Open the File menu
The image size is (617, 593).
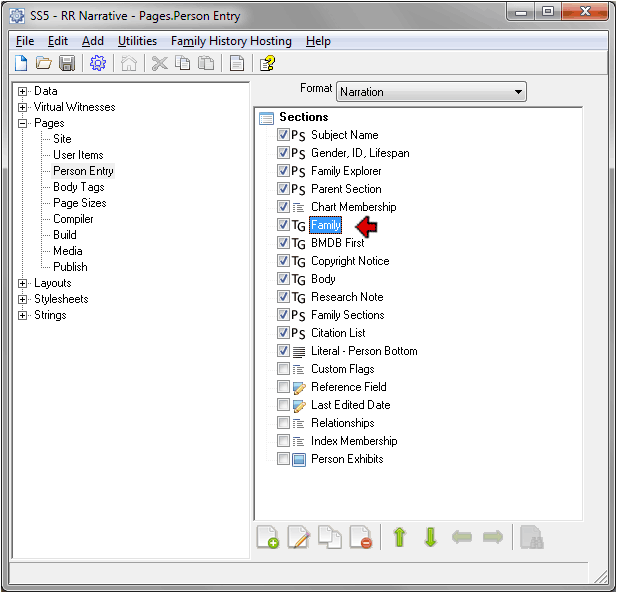click(25, 41)
